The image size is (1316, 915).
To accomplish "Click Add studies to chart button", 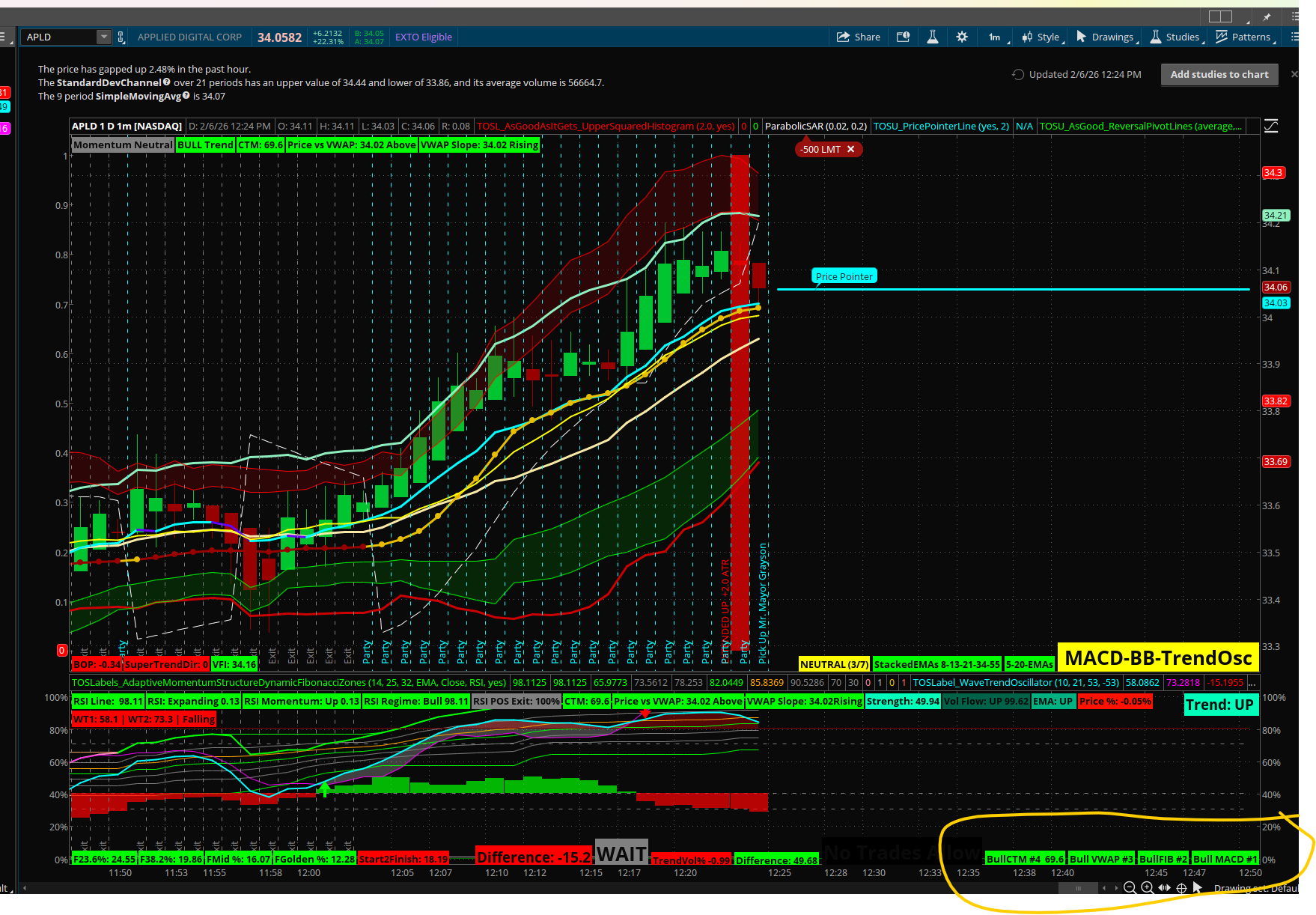I will pyautogui.click(x=1219, y=74).
